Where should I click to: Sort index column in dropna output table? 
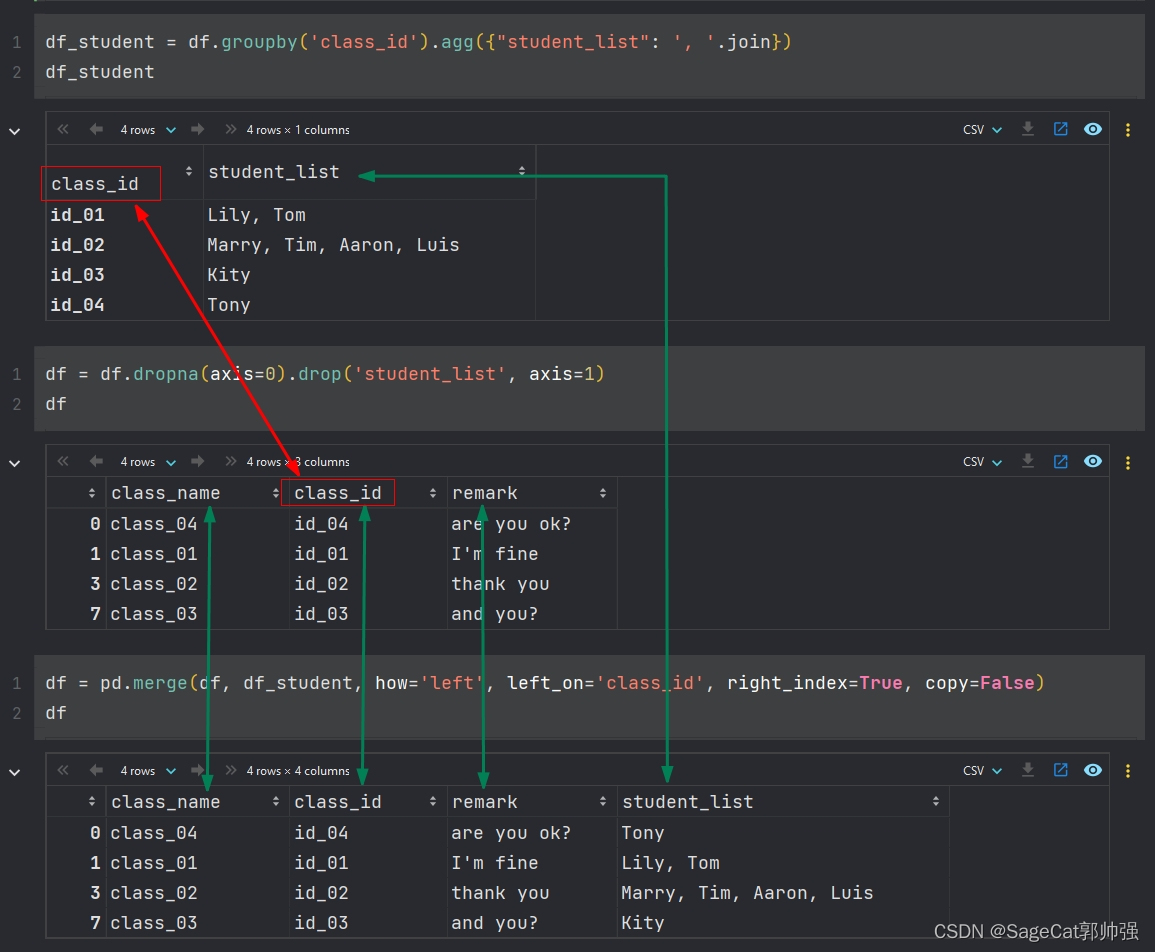[91, 493]
